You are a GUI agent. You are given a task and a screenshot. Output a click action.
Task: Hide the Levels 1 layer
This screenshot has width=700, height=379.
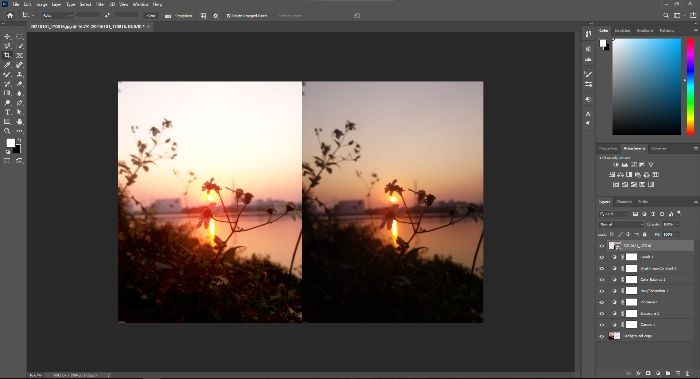(602, 257)
